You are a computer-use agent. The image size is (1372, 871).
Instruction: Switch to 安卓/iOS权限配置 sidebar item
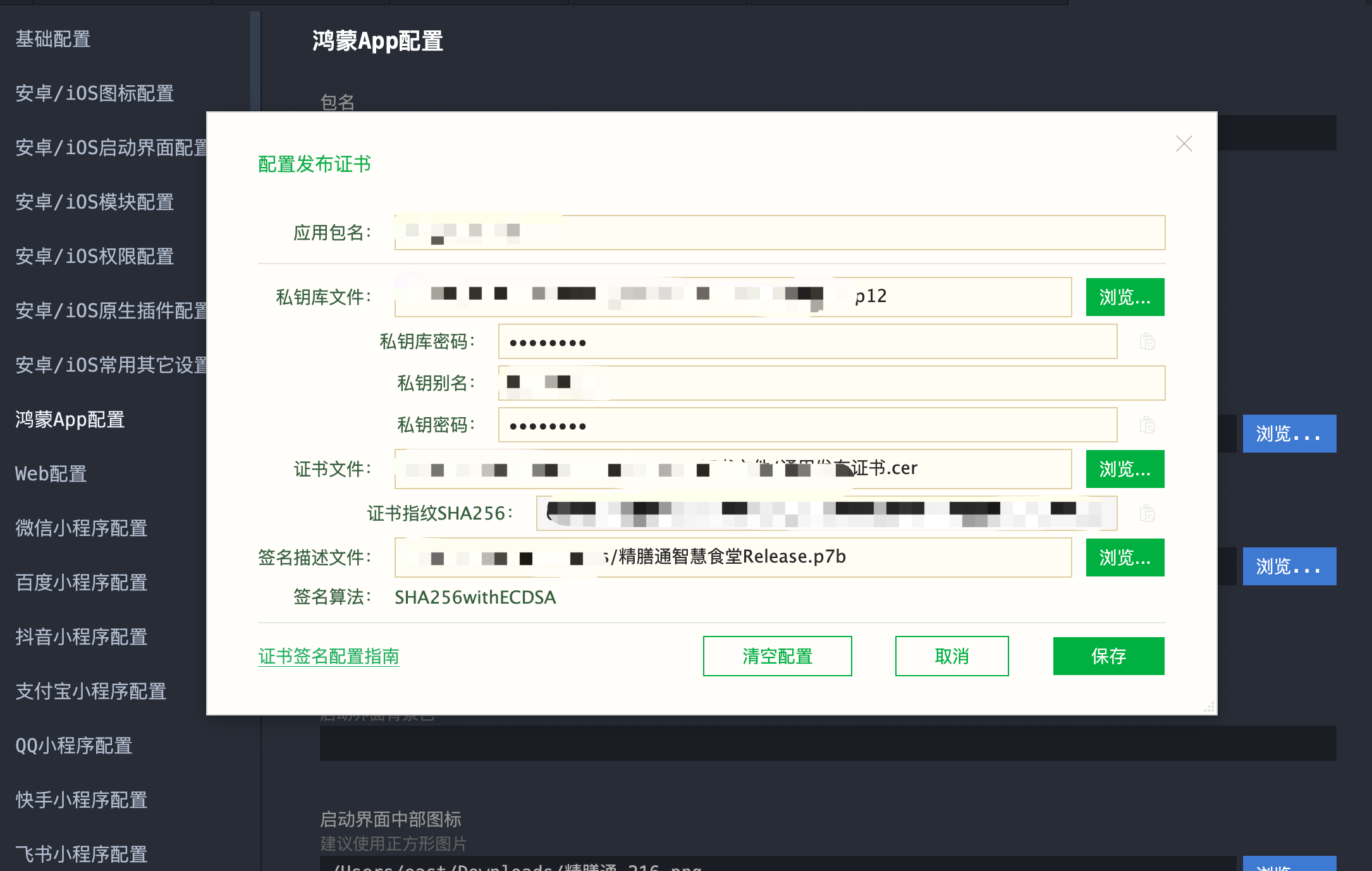(x=95, y=257)
